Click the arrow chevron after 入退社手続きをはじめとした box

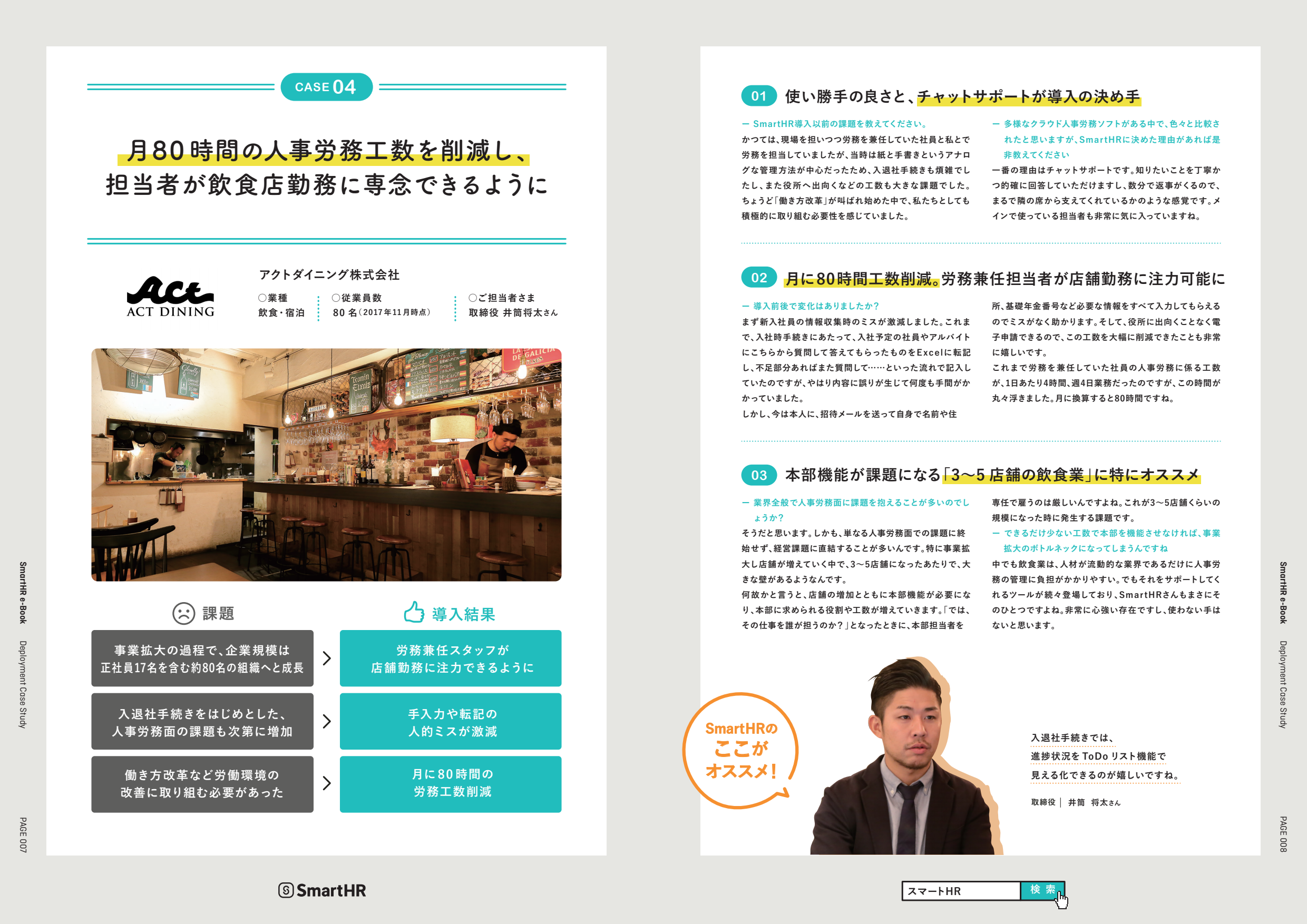[327, 722]
